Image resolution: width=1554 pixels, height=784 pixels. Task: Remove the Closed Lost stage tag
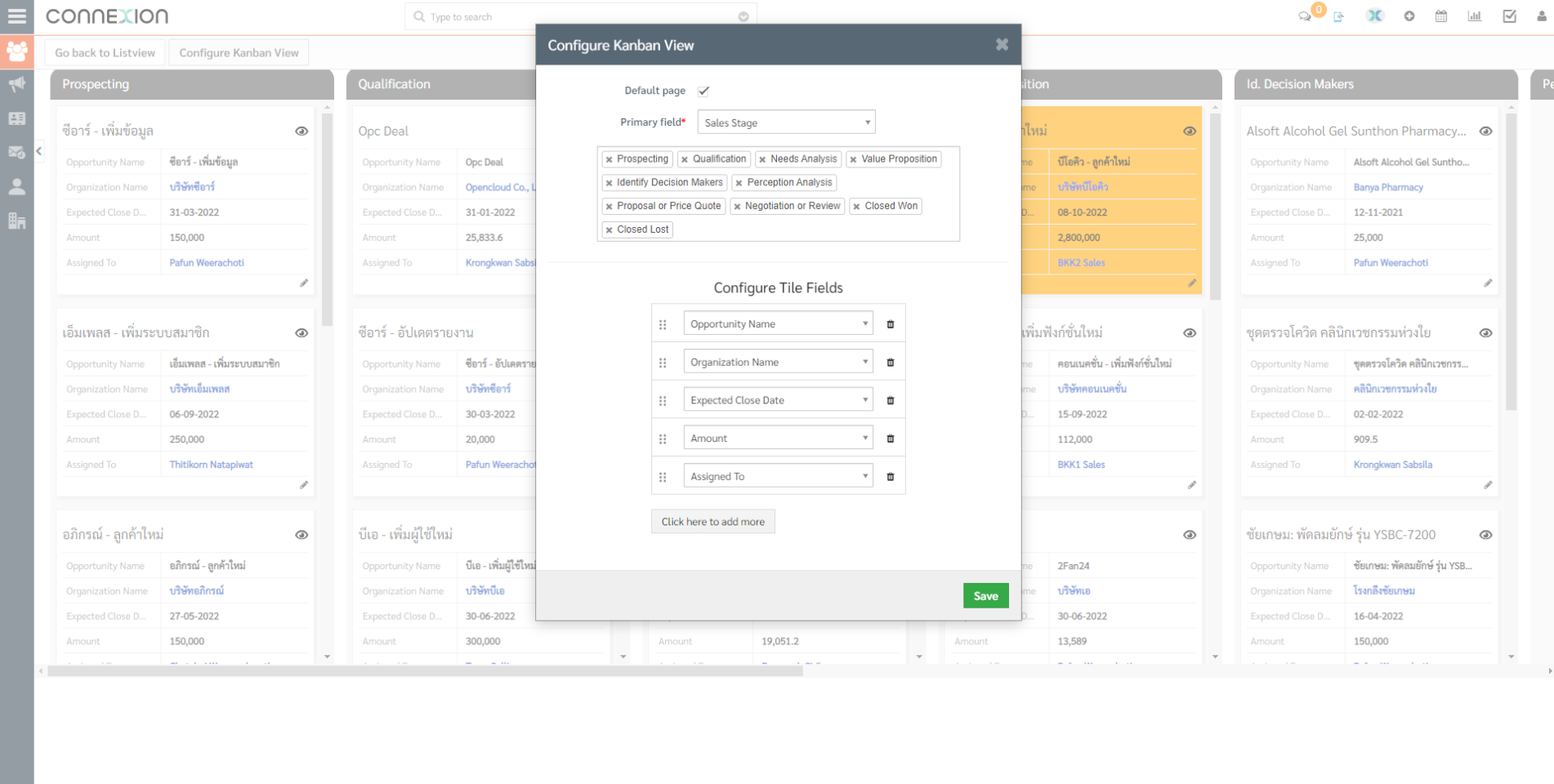click(x=610, y=230)
